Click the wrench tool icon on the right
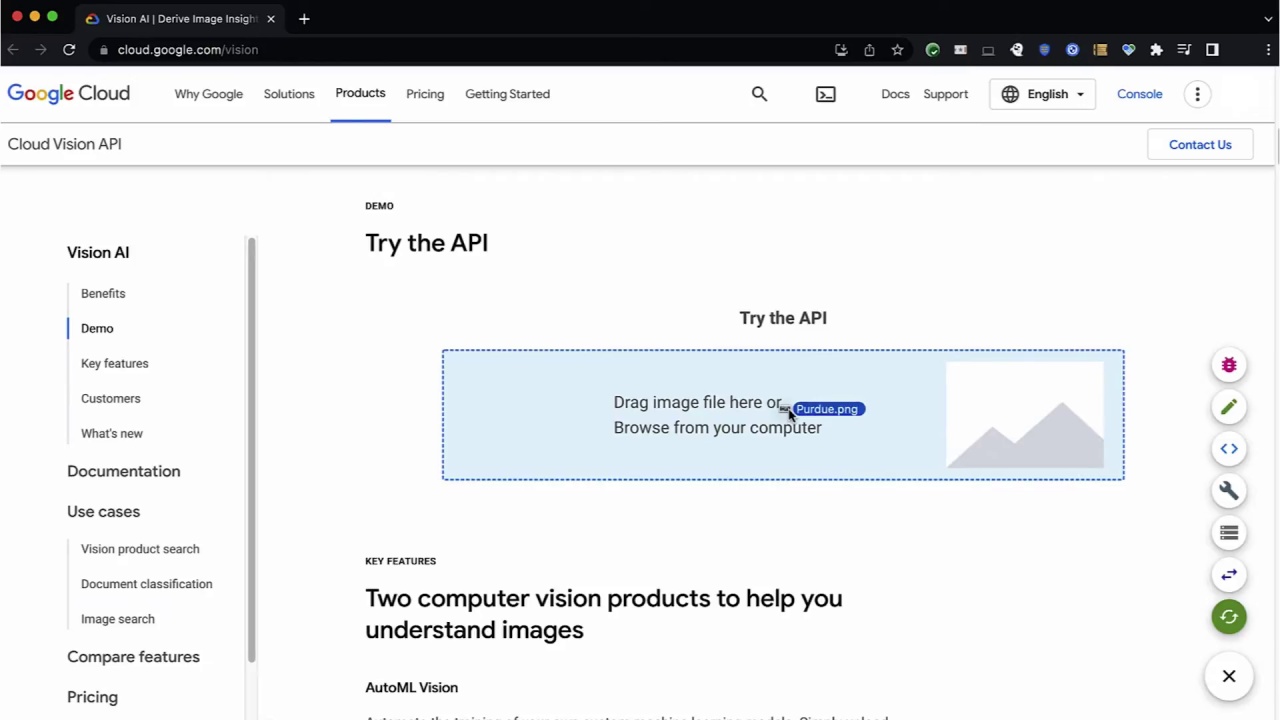1280x720 pixels. pos(1229,490)
